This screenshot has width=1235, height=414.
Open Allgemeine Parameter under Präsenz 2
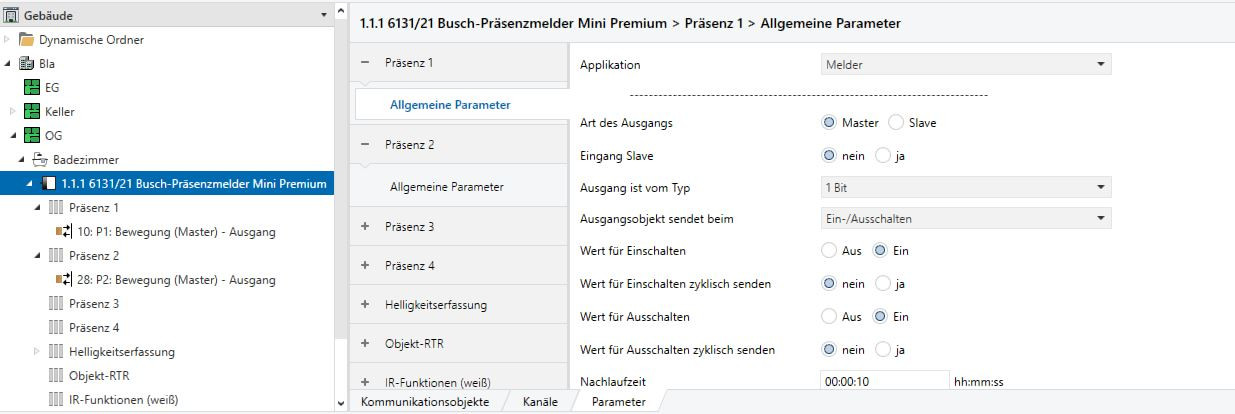point(446,187)
